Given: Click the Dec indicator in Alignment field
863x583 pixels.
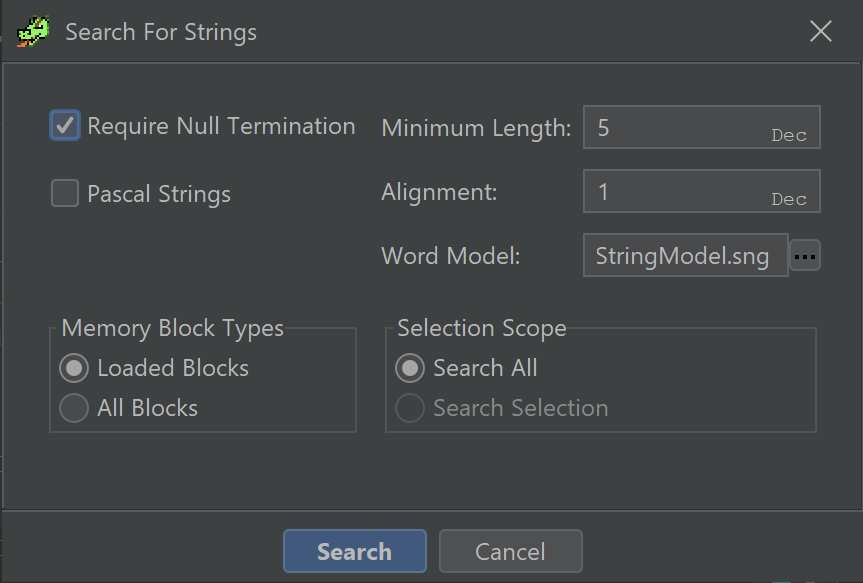Looking at the screenshot, I should 789,200.
